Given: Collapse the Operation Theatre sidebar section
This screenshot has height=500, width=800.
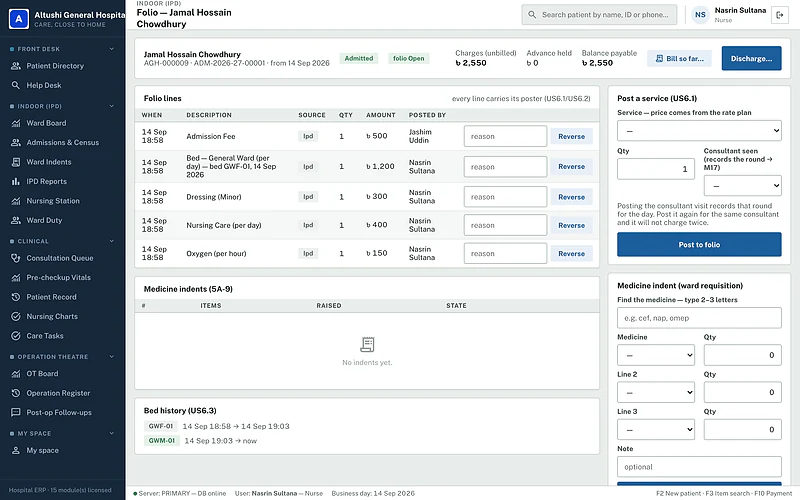Looking at the screenshot, I should tap(112, 357).
